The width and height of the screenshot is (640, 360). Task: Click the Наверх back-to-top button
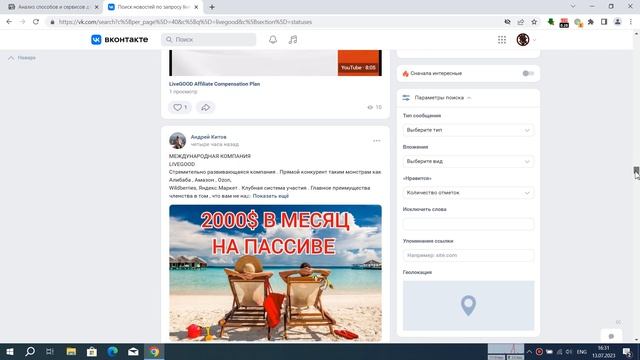[22, 58]
